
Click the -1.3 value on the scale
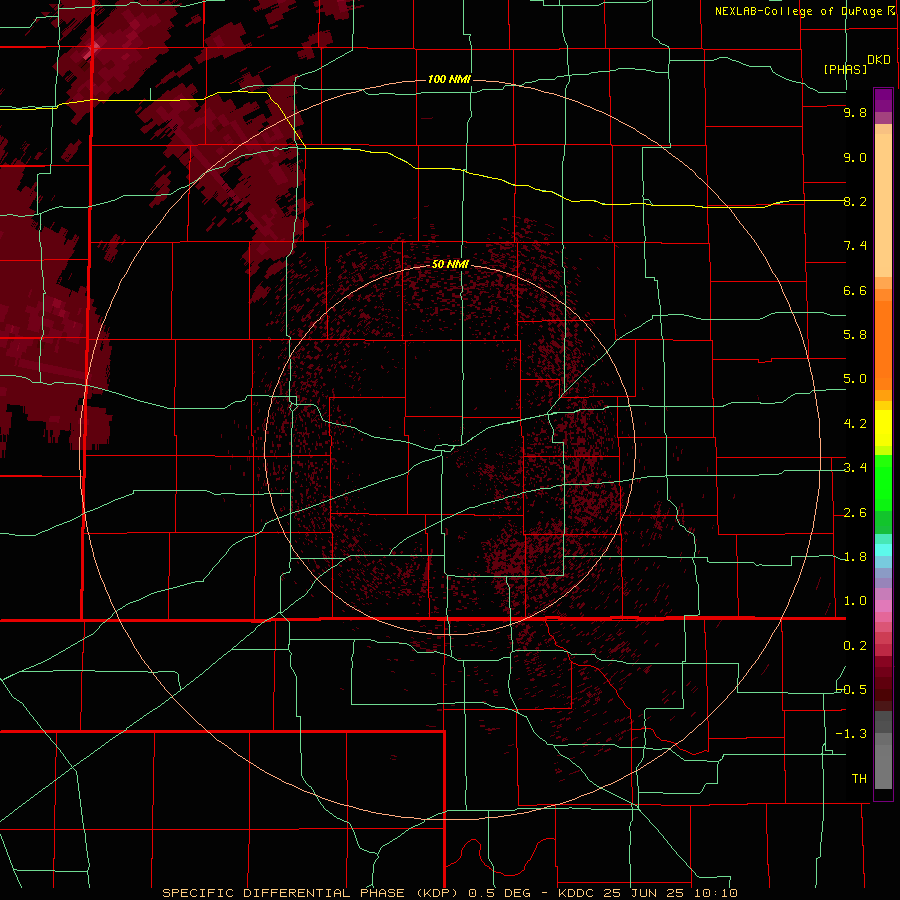point(851,734)
